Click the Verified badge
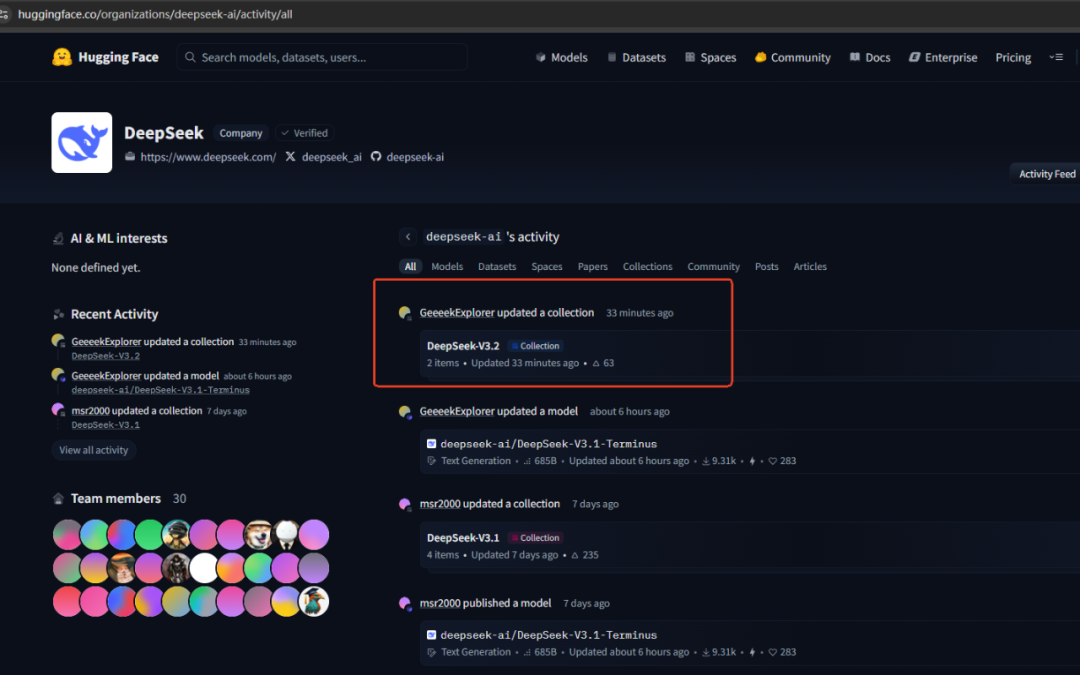Screen dimensions: 1080x675 pyautogui.click(x=304, y=133)
